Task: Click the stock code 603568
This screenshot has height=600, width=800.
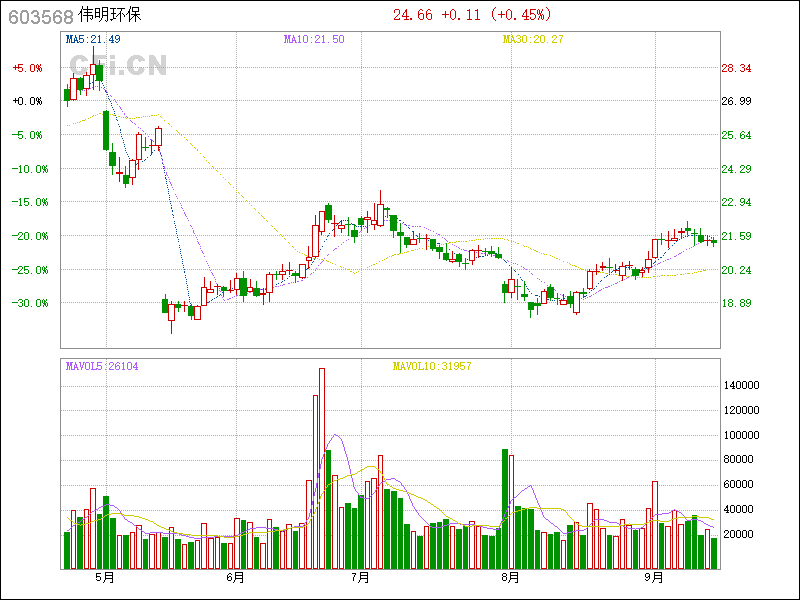Action: pyautogui.click(x=38, y=15)
